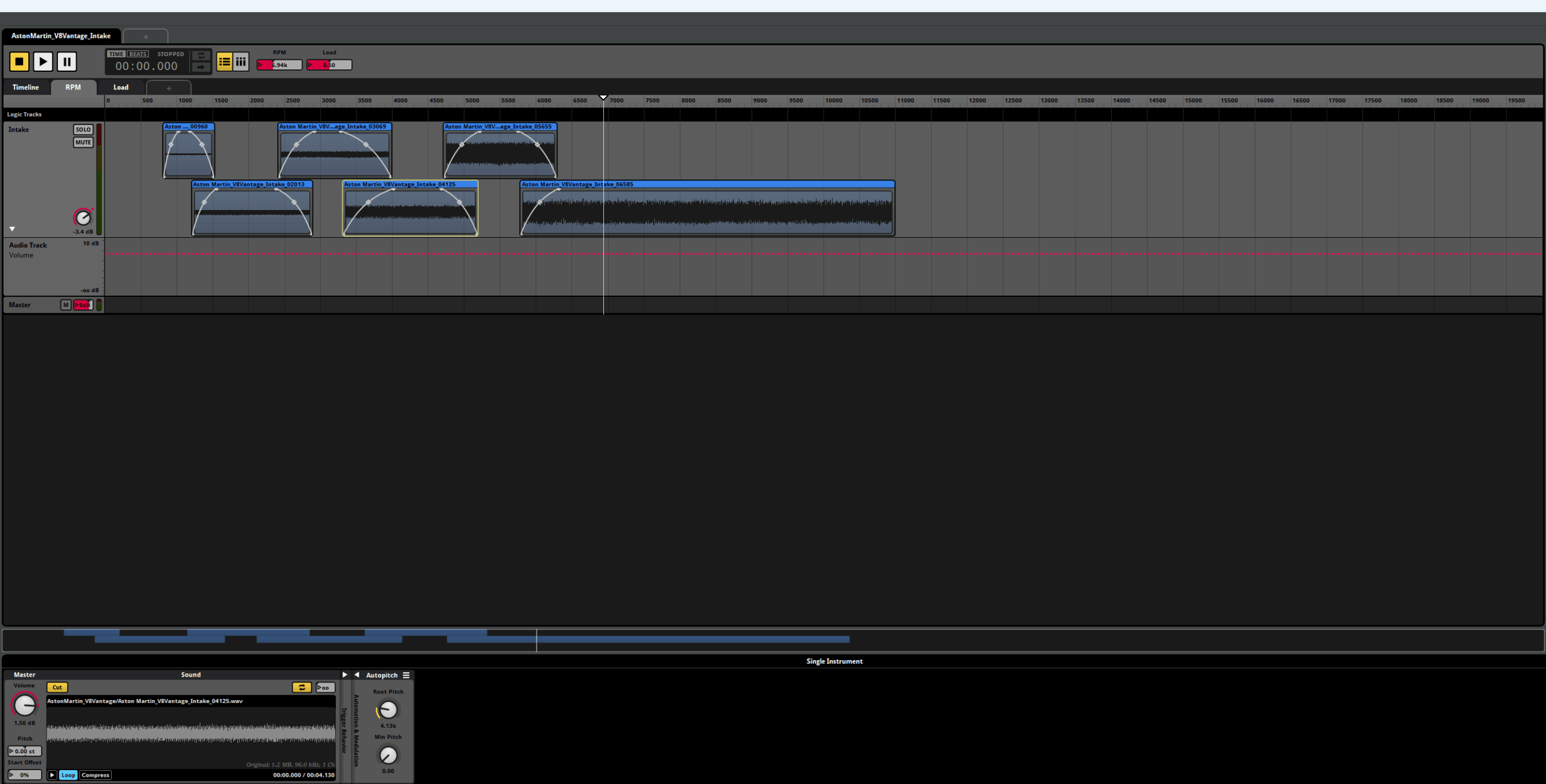Click the Compress button
Image resolution: width=1546 pixels, height=784 pixels.
click(95, 775)
